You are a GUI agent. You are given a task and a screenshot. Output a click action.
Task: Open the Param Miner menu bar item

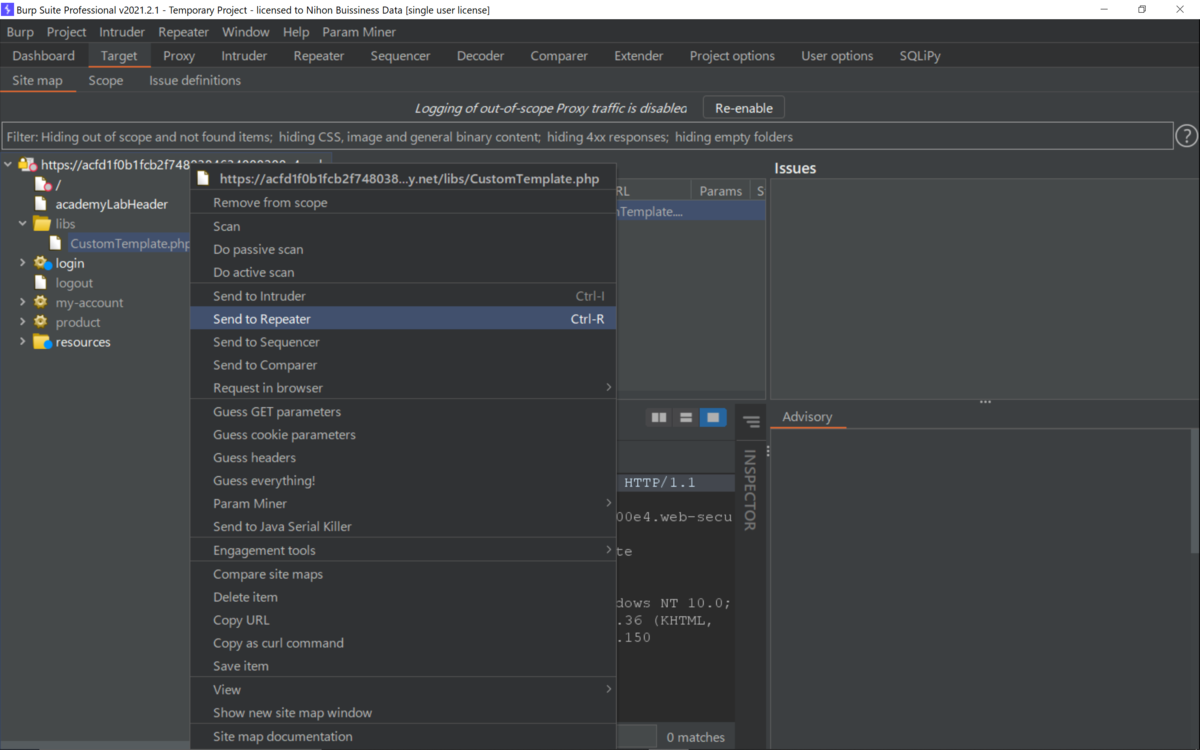point(359,32)
